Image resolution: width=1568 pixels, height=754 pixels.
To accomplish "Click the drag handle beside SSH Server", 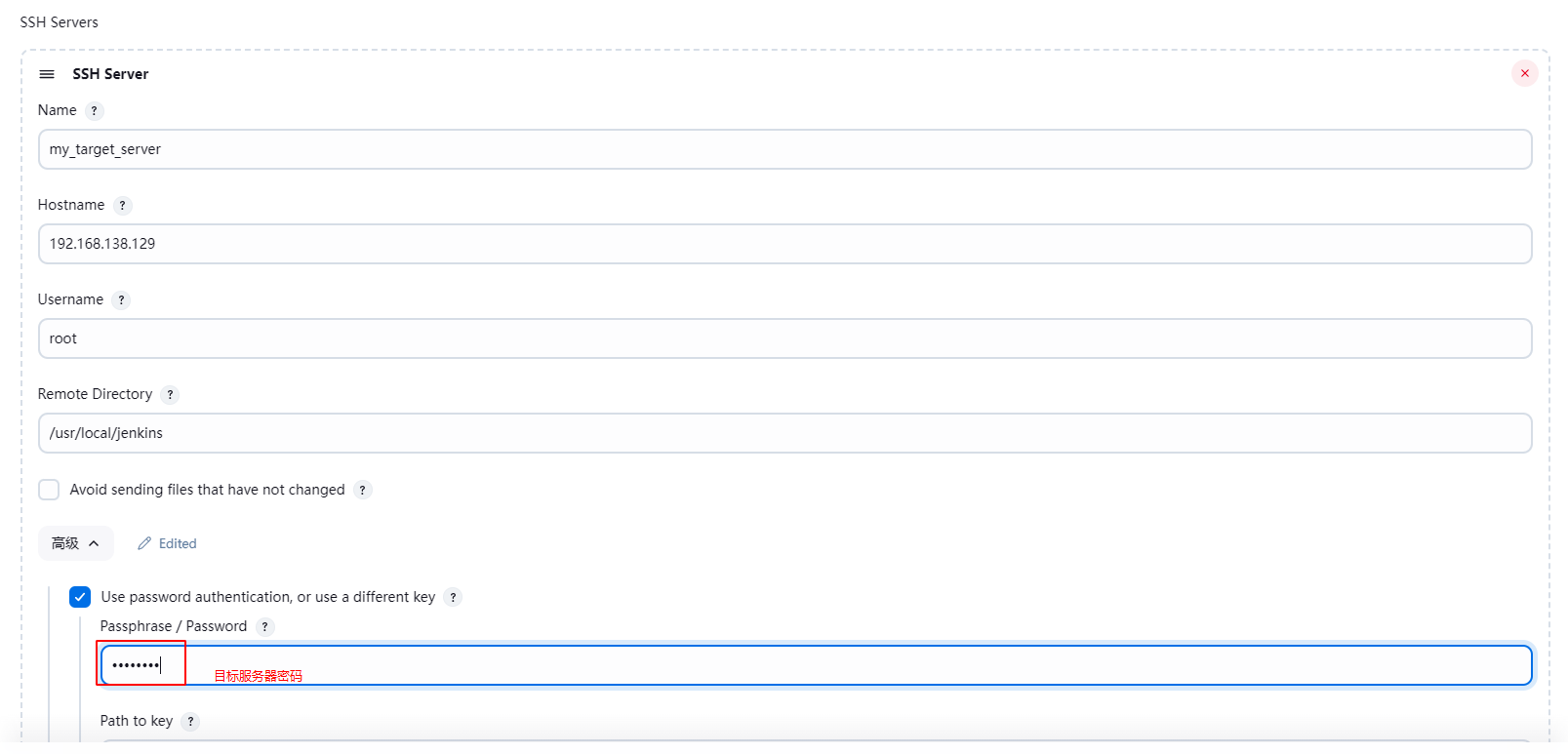I will (x=46, y=74).
